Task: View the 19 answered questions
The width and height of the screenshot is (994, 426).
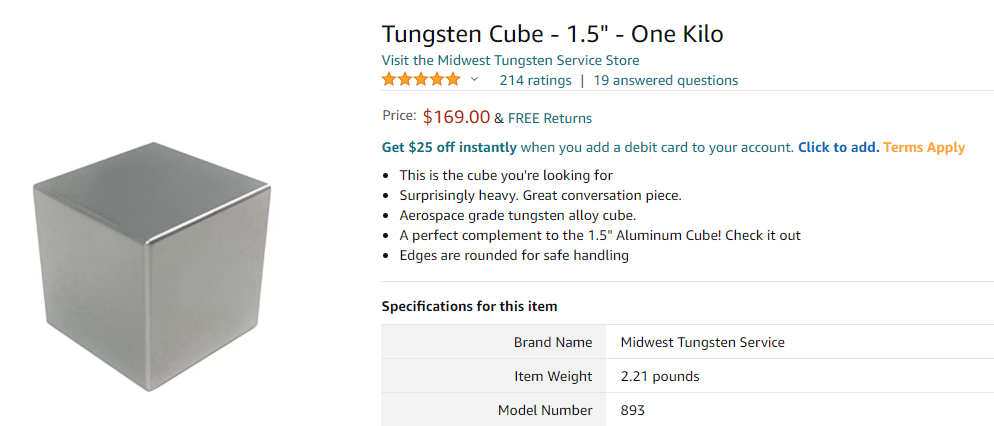Action: pos(665,80)
